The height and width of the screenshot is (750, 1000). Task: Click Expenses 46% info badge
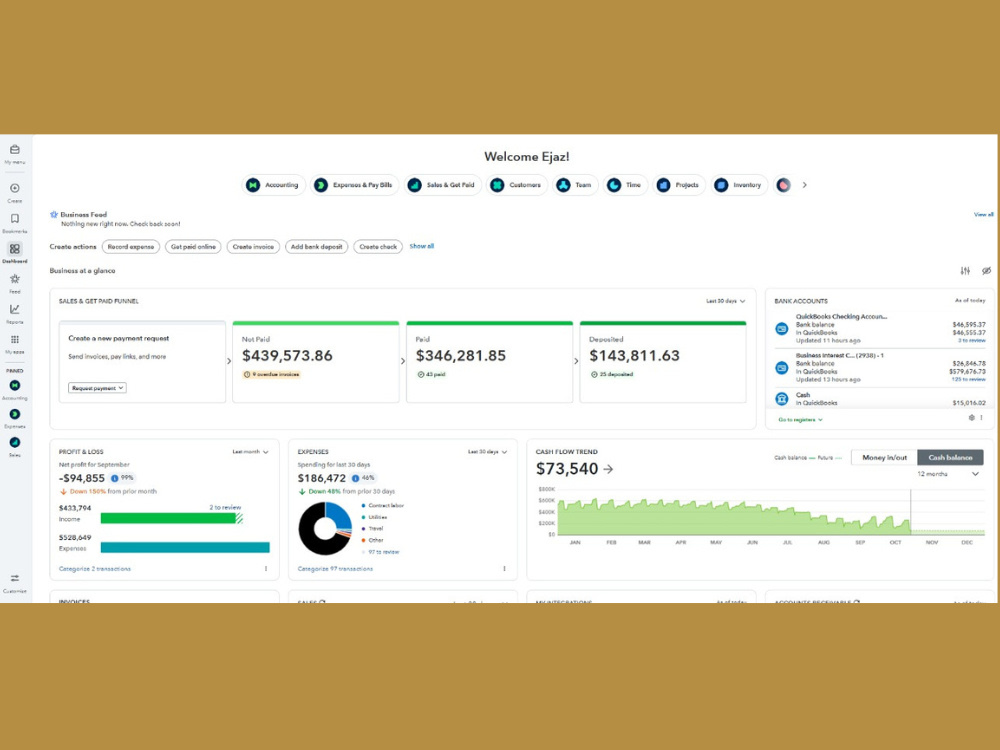pos(364,478)
